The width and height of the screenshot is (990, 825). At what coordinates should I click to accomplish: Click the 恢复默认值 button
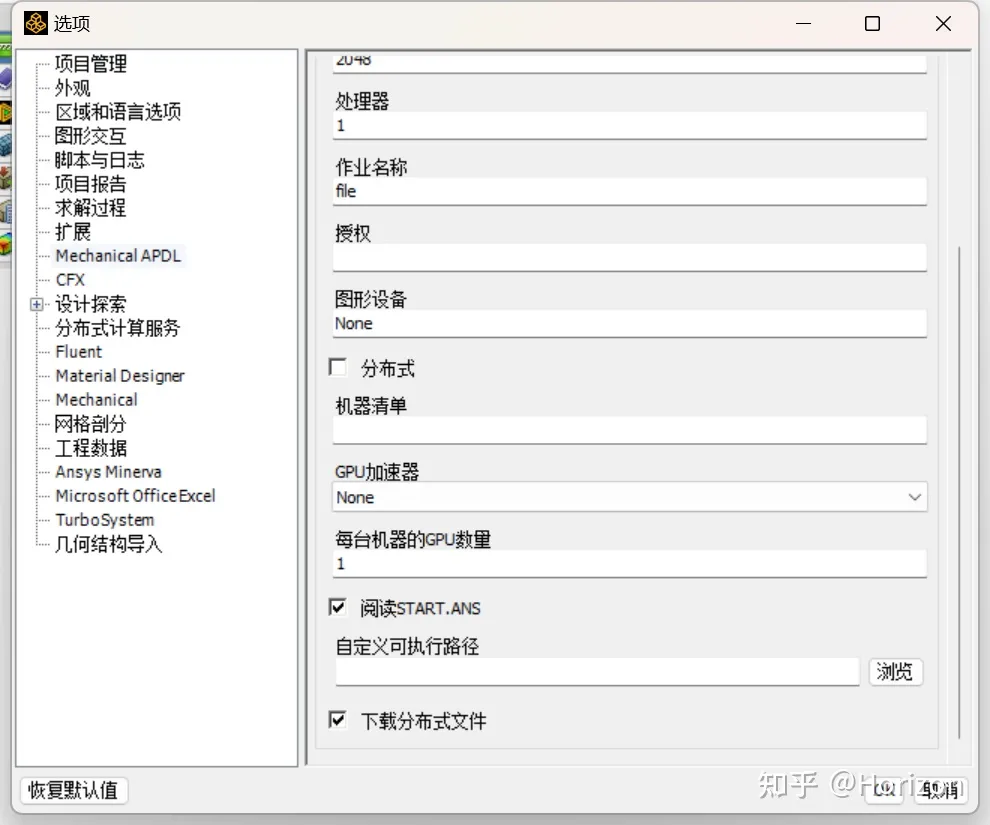click(x=73, y=790)
